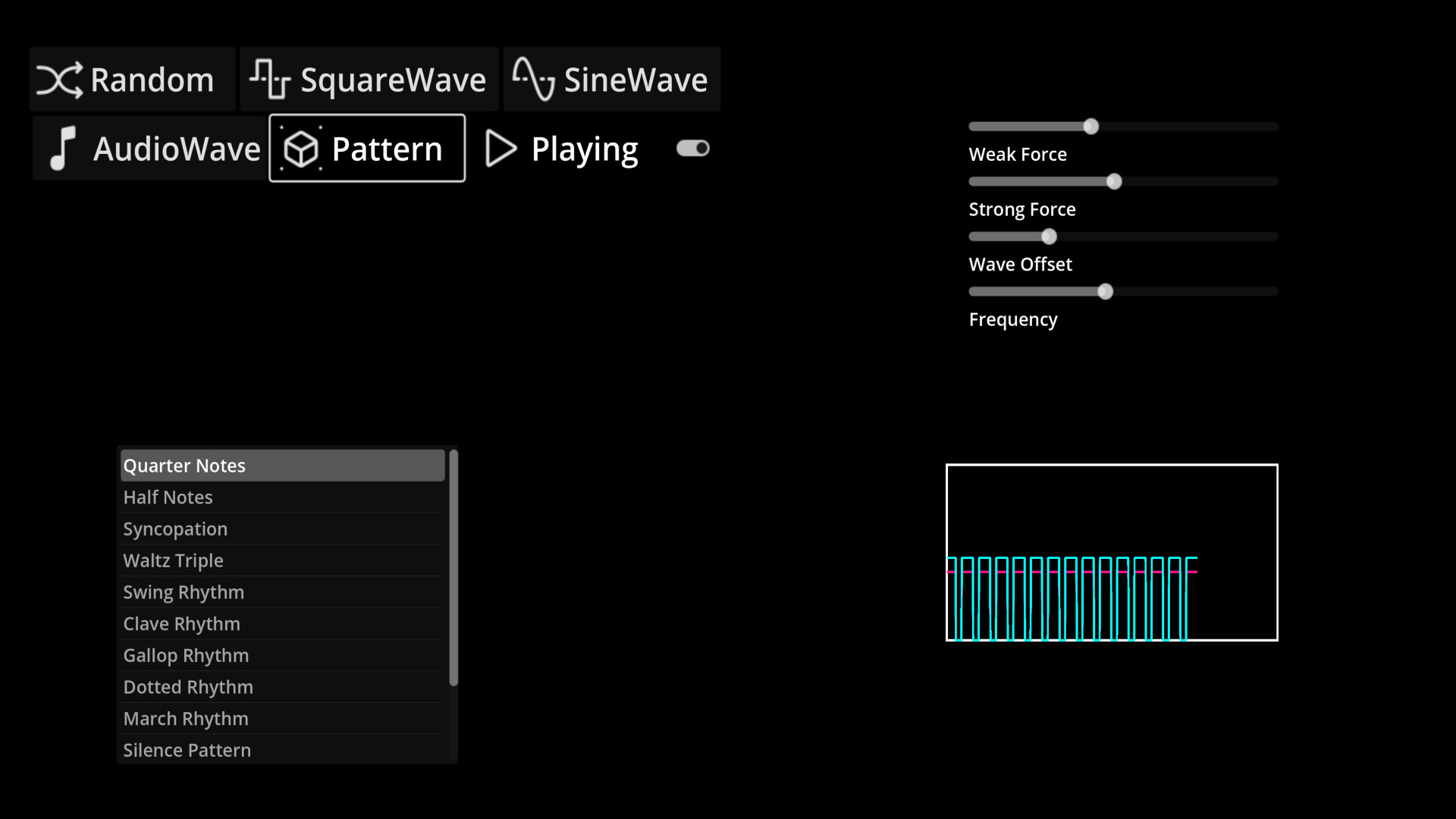Toggle the playback switch off
The height and width of the screenshot is (819, 1456).
tap(692, 148)
